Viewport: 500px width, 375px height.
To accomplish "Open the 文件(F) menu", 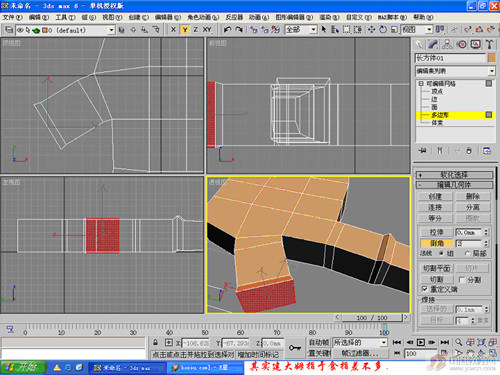I will [x=12, y=17].
